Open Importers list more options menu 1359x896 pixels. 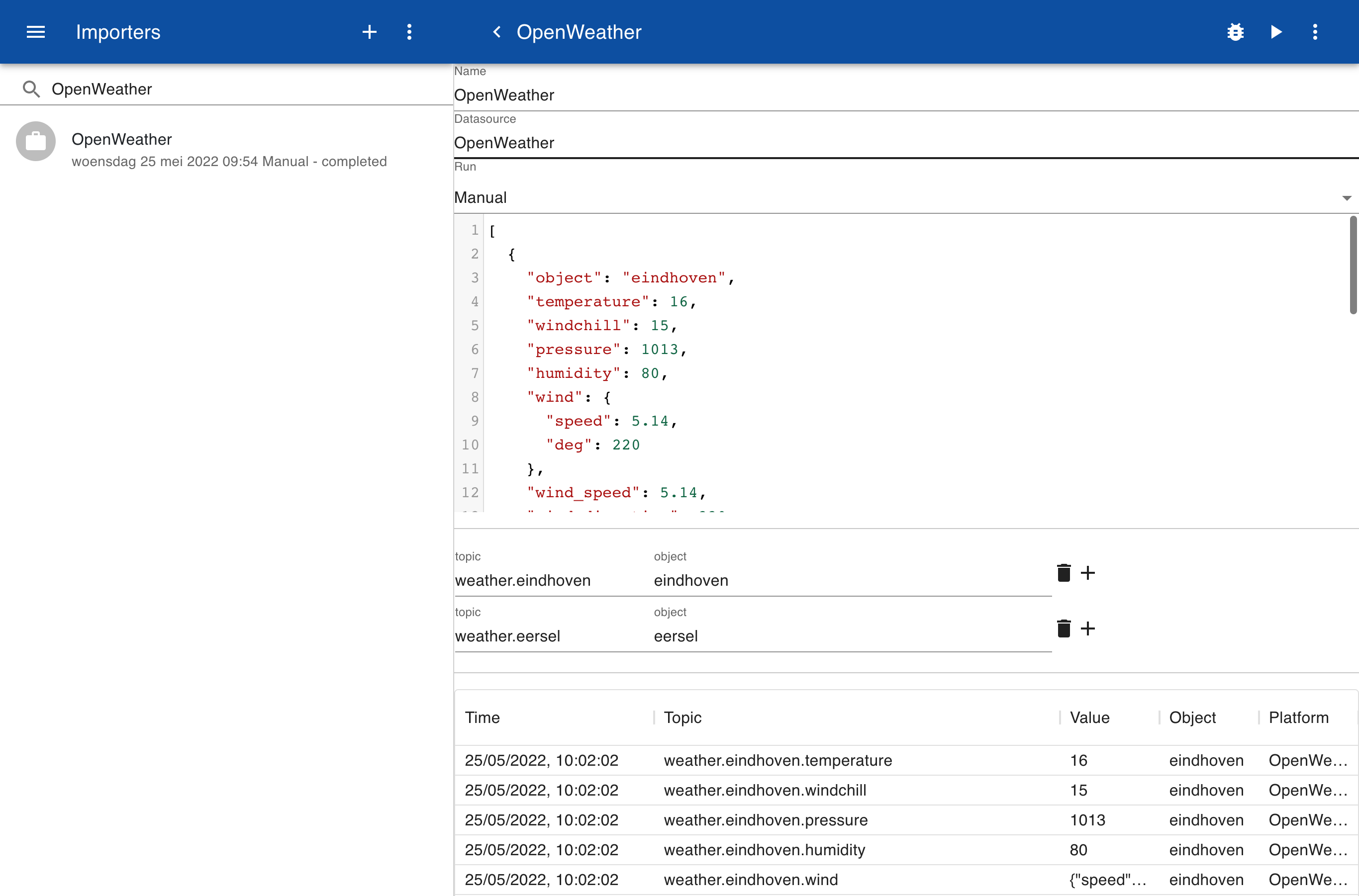pos(409,32)
